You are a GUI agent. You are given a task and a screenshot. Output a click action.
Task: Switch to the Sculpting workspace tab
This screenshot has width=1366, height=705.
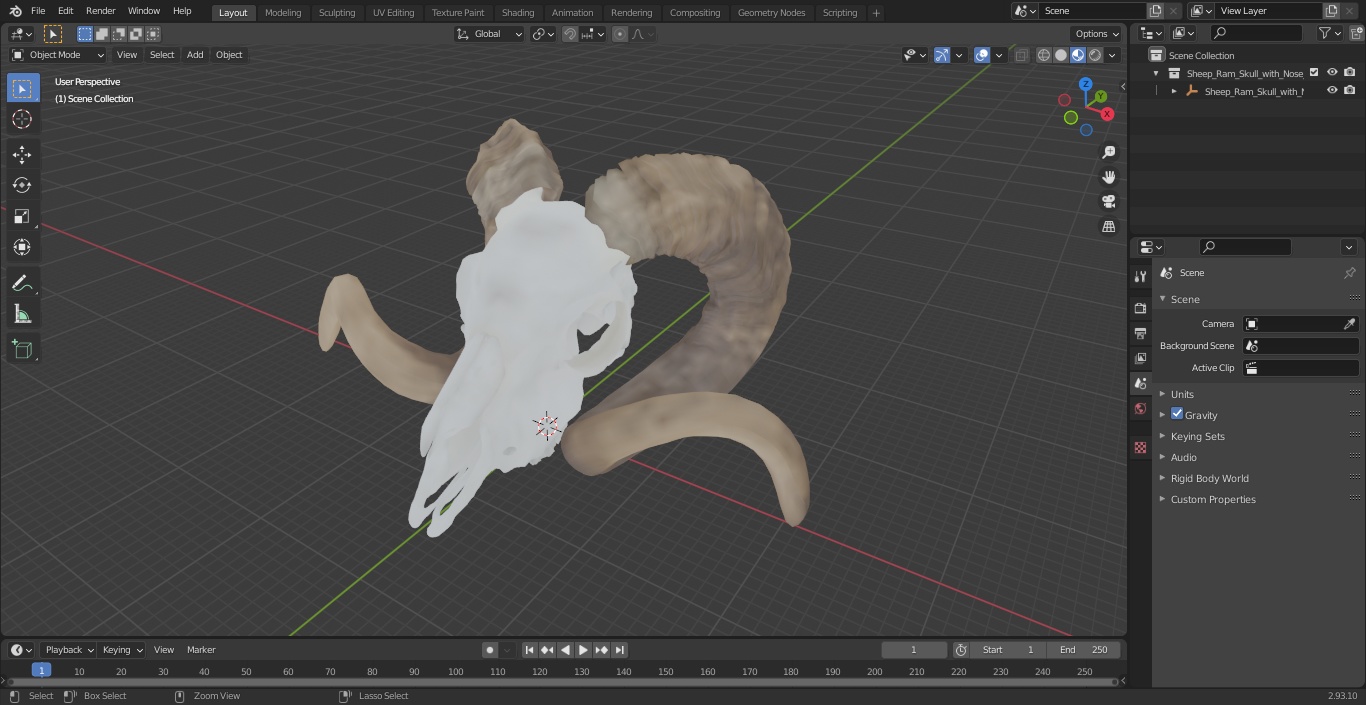(x=337, y=12)
